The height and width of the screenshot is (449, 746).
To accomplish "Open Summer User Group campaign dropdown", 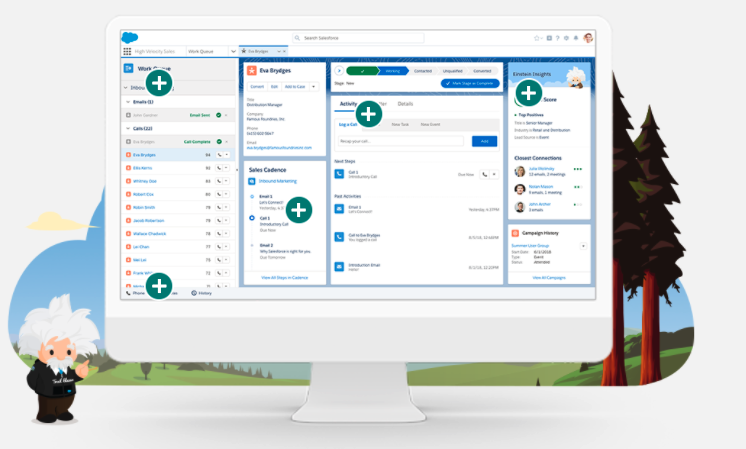I will coord(583,246).
